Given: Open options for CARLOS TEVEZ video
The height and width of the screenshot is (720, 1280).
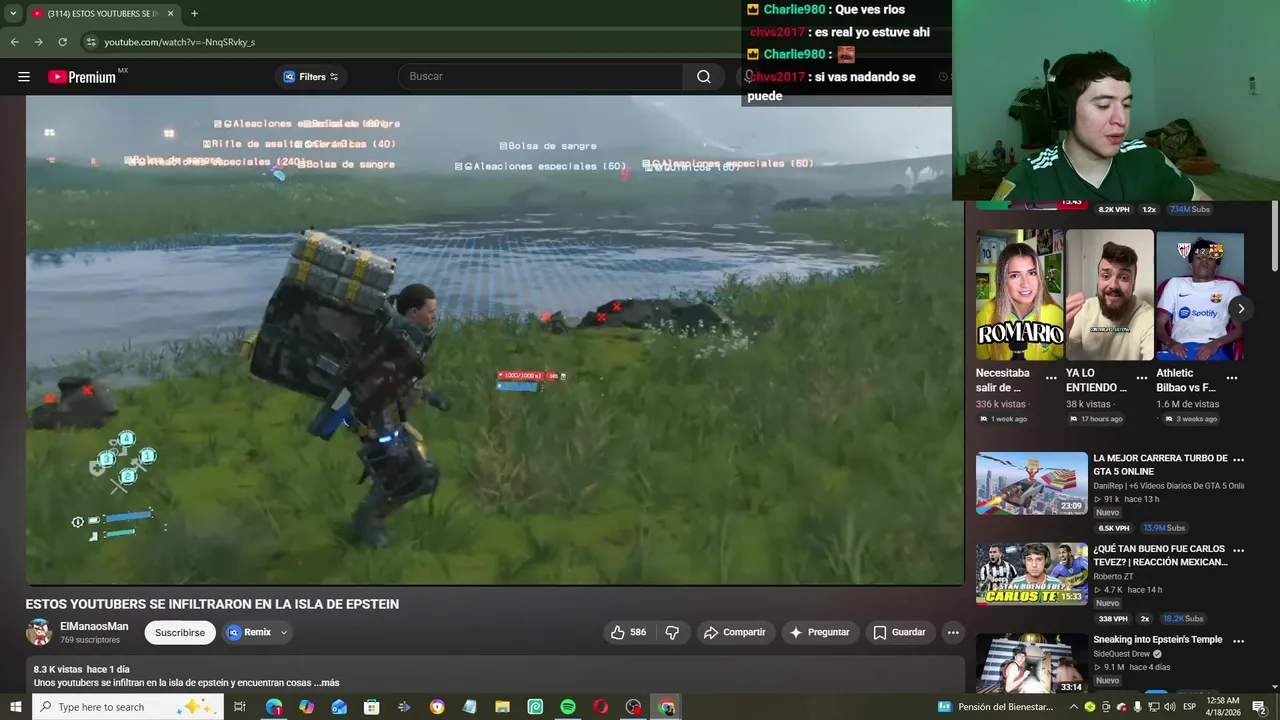Looking at the screenshot, I should (x=1238, y=550).
